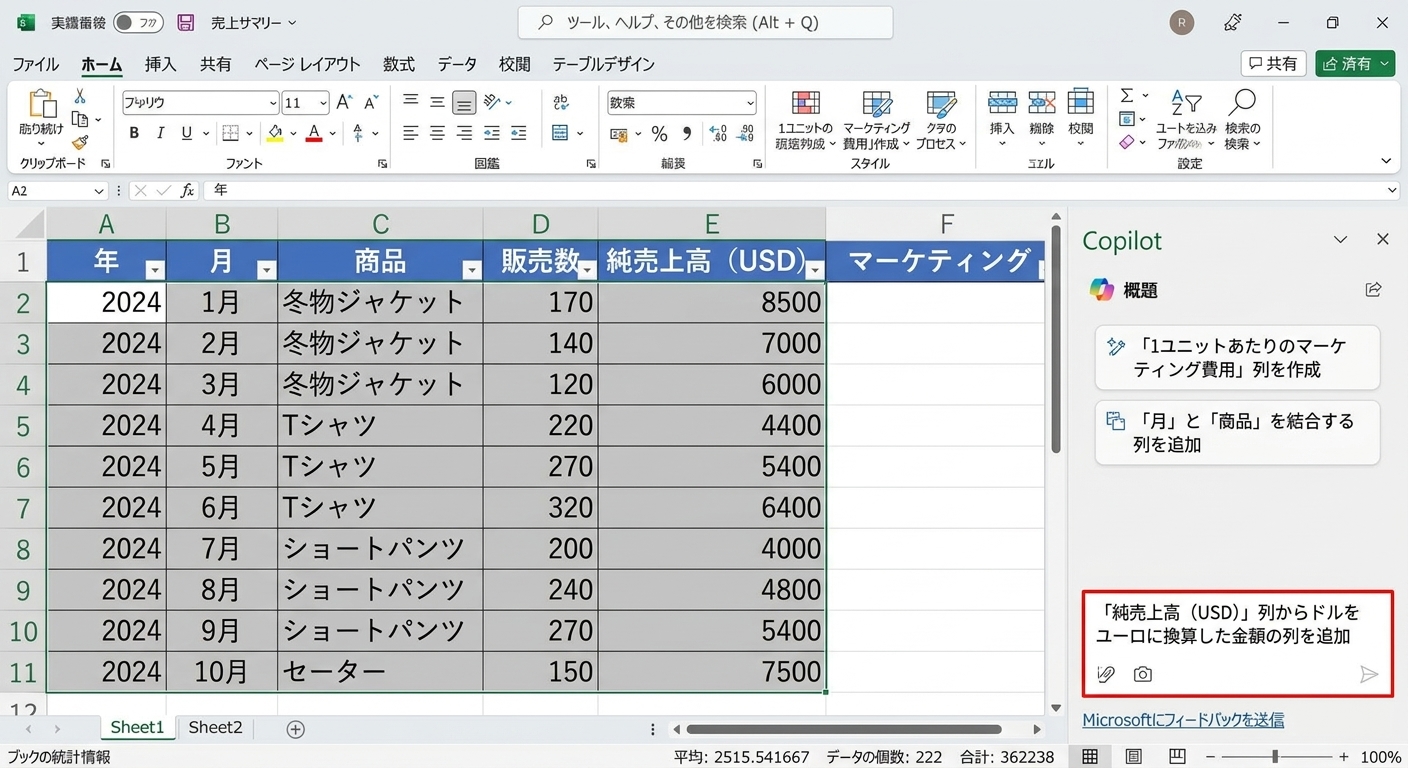
Task: Switch to Normal view in status bar
Action: pos(1090,757)
